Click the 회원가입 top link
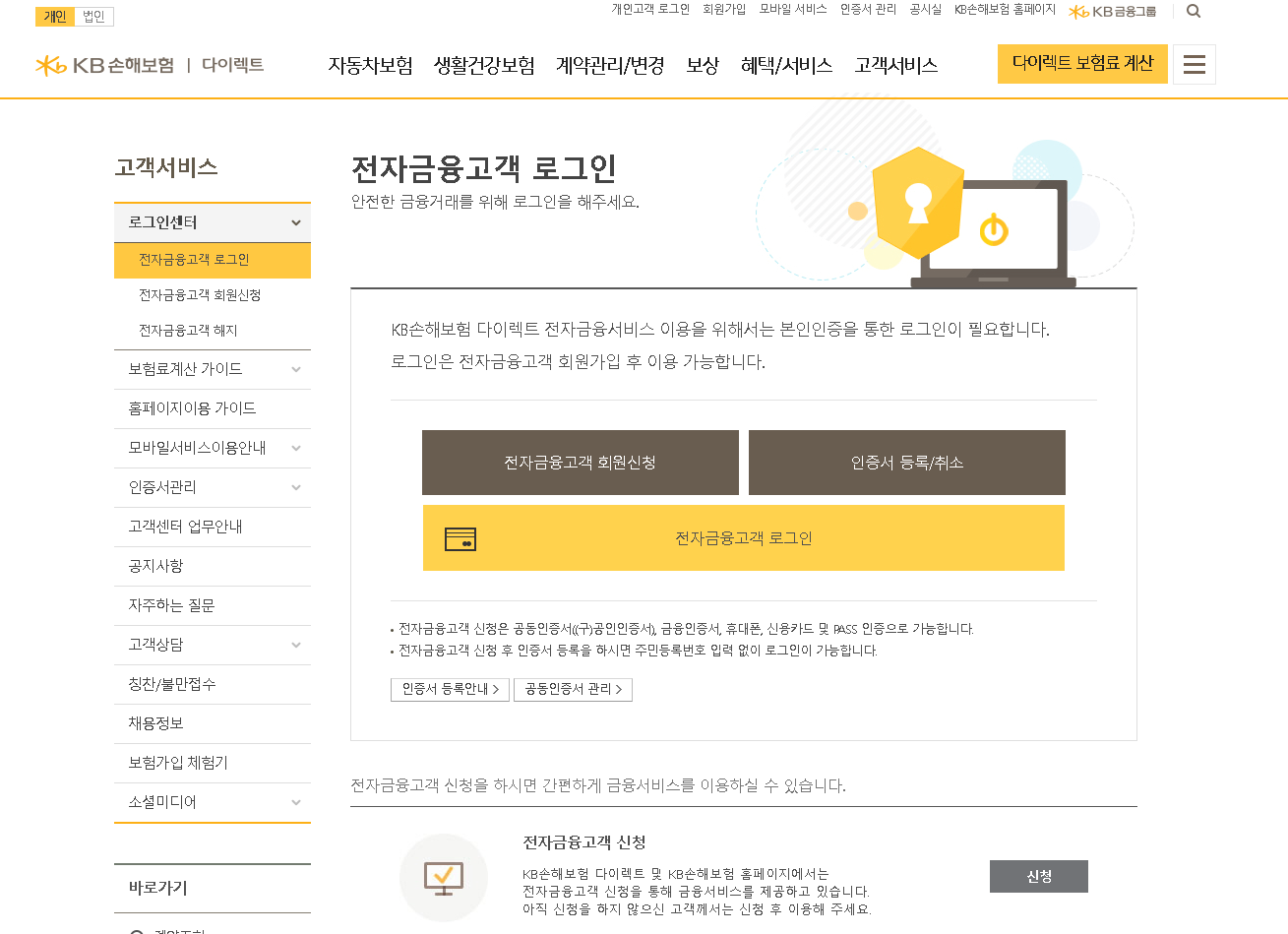The width and height of the screenshot is (1288, 934). (x=724, y=9)
